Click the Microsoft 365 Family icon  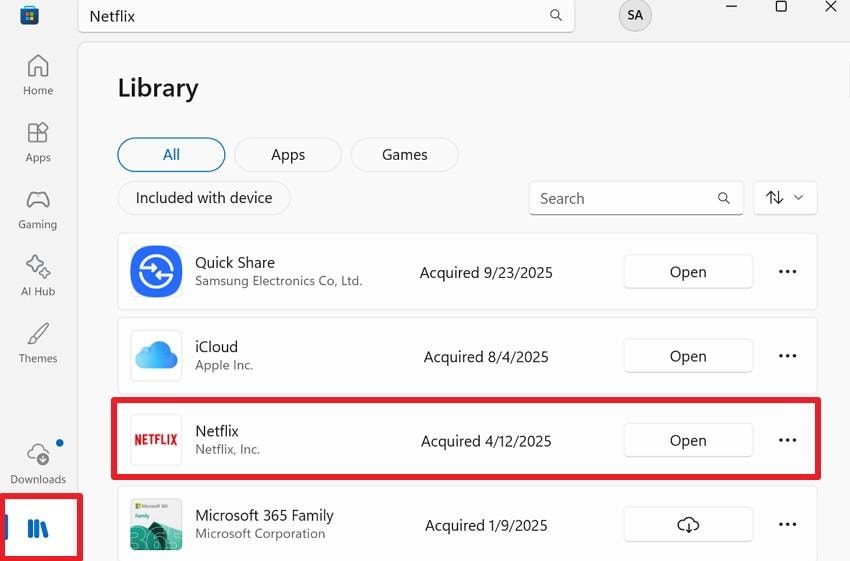click(156, 524)
